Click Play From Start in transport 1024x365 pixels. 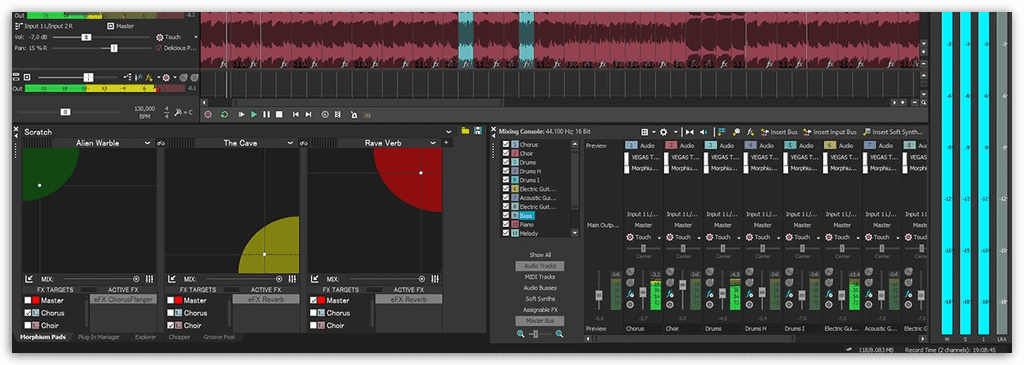(242, 114)
